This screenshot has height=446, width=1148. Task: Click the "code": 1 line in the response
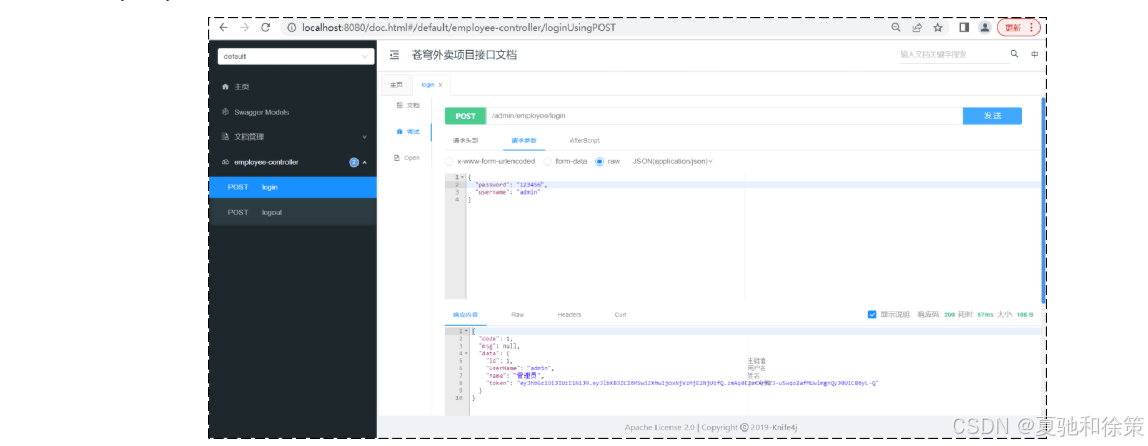pyautogui.click(x=496, y=338)
